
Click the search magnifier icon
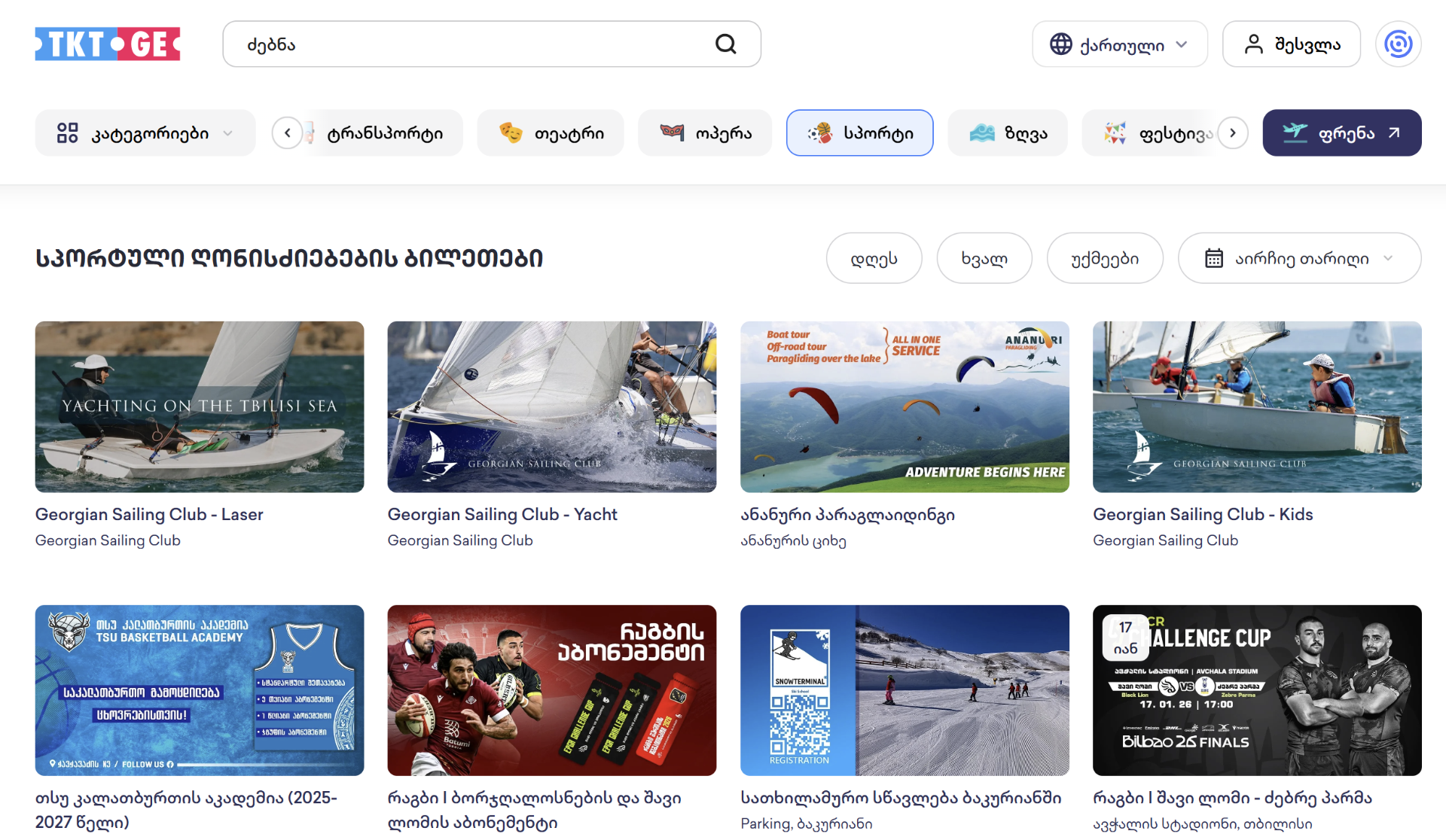point(725,44)
